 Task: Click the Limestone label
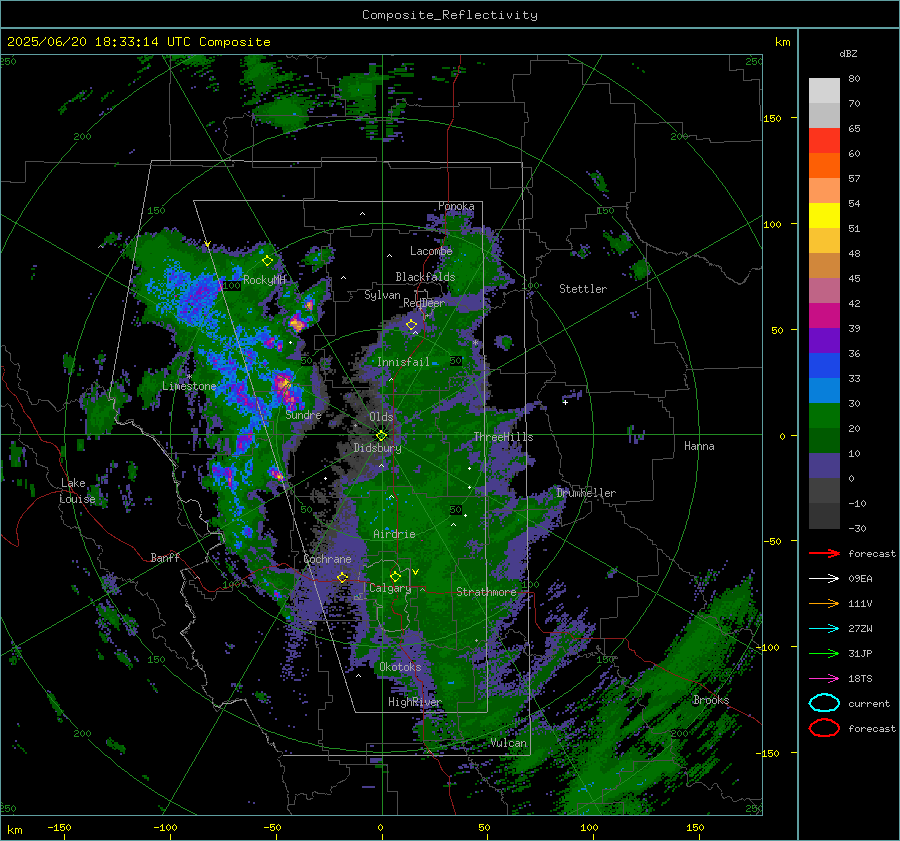point(189,386)
